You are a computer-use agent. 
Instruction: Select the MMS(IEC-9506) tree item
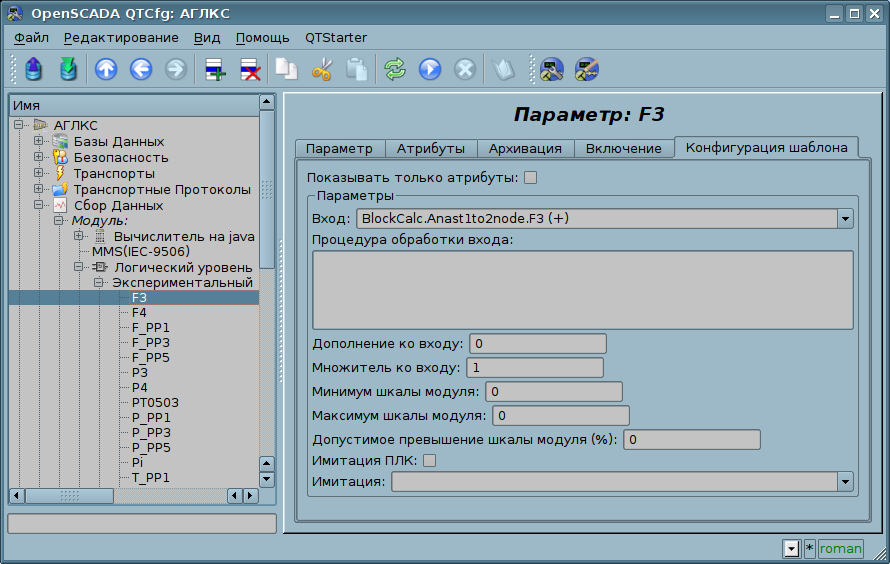(x=141, y=251)
